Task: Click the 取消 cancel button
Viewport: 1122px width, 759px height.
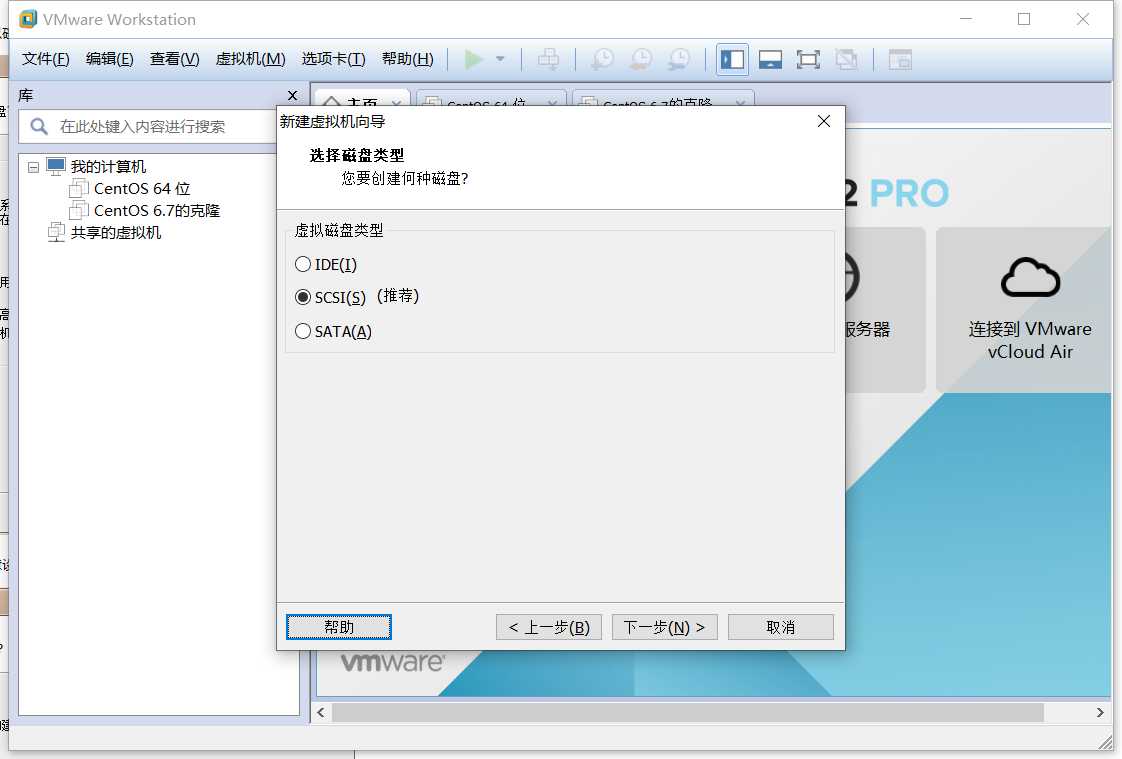Action: (x=781, y=627)
